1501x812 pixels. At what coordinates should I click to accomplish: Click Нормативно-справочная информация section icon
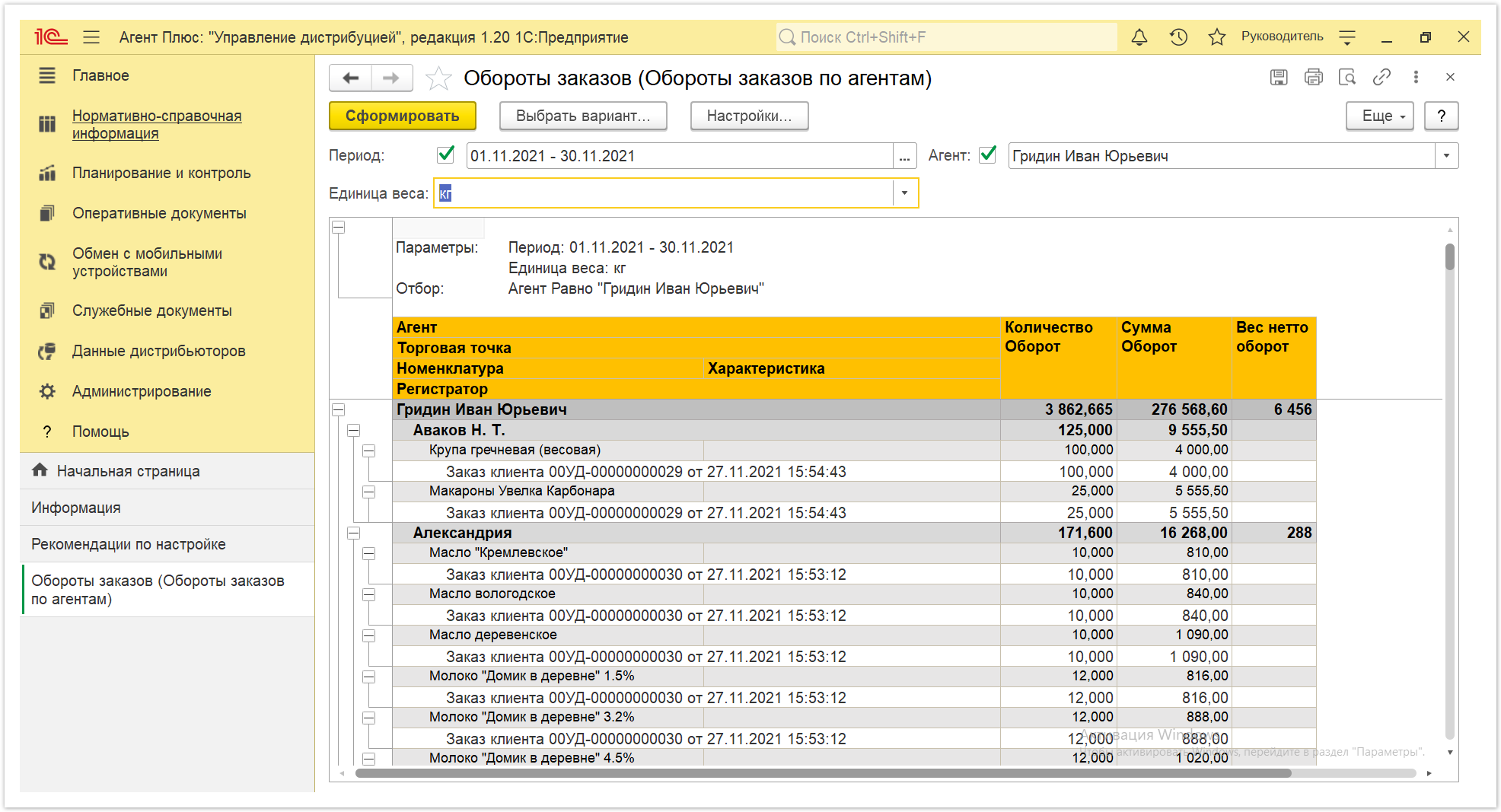point(47,124)
